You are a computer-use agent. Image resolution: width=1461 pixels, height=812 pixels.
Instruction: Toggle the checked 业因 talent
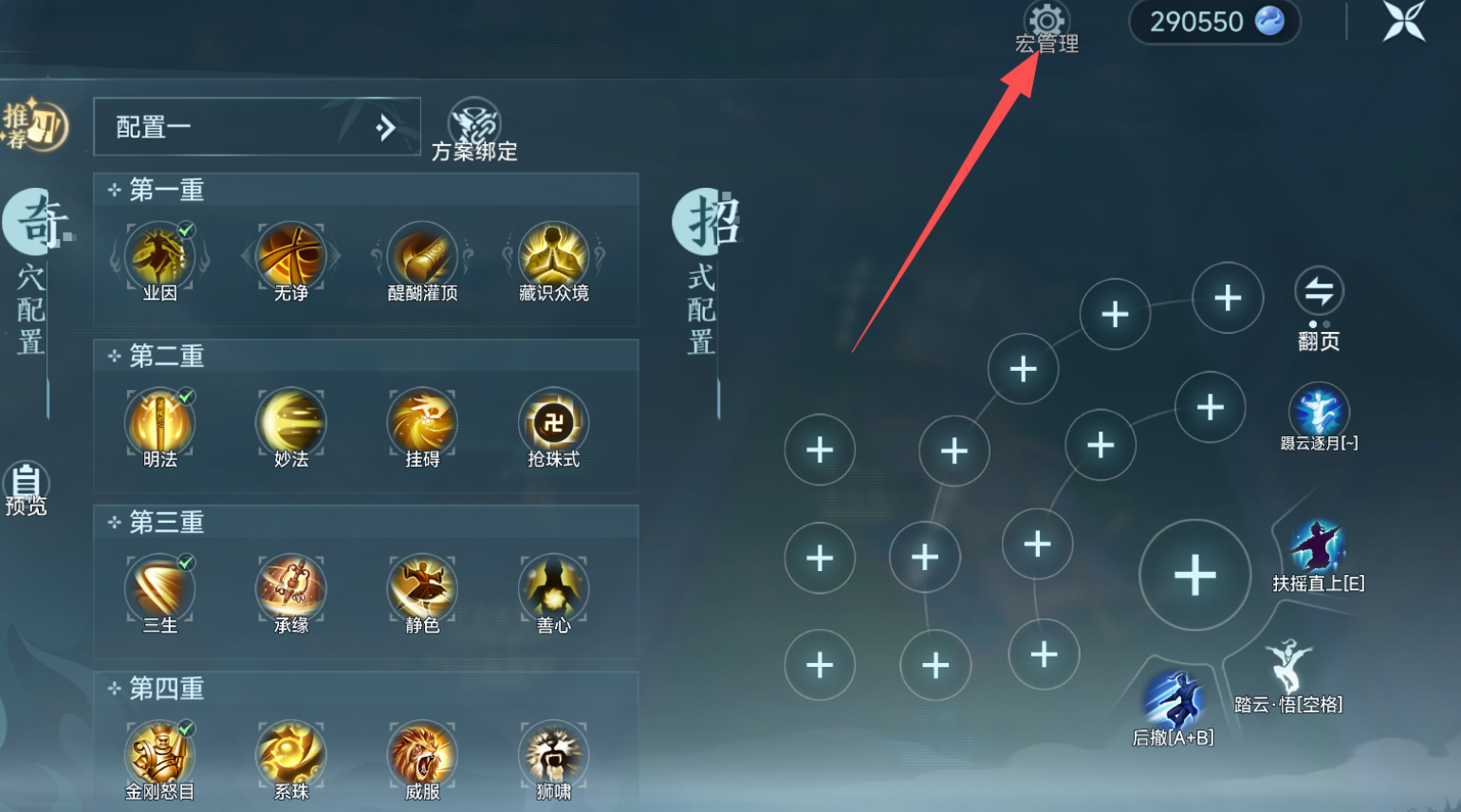click(x=159, y=256)
